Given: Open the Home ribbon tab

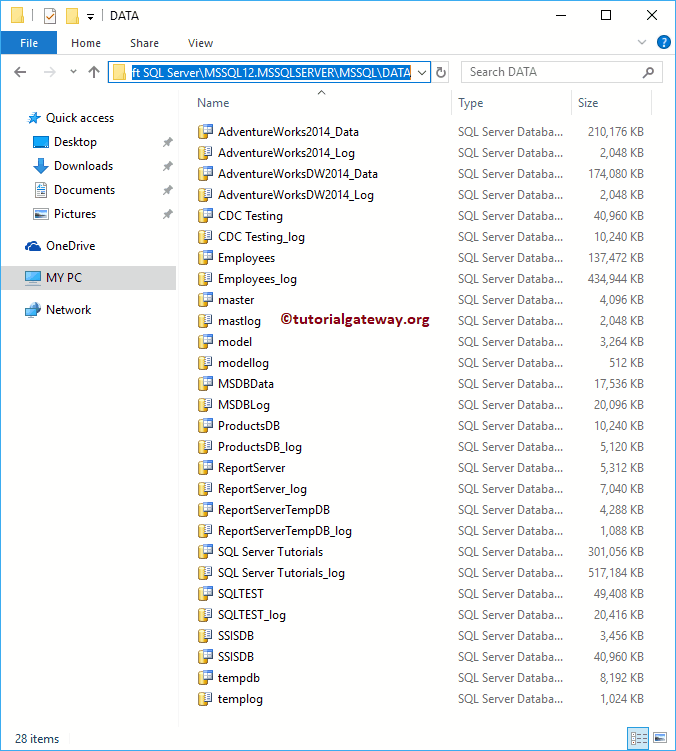Looking at the screenshot, I should 86,43.
